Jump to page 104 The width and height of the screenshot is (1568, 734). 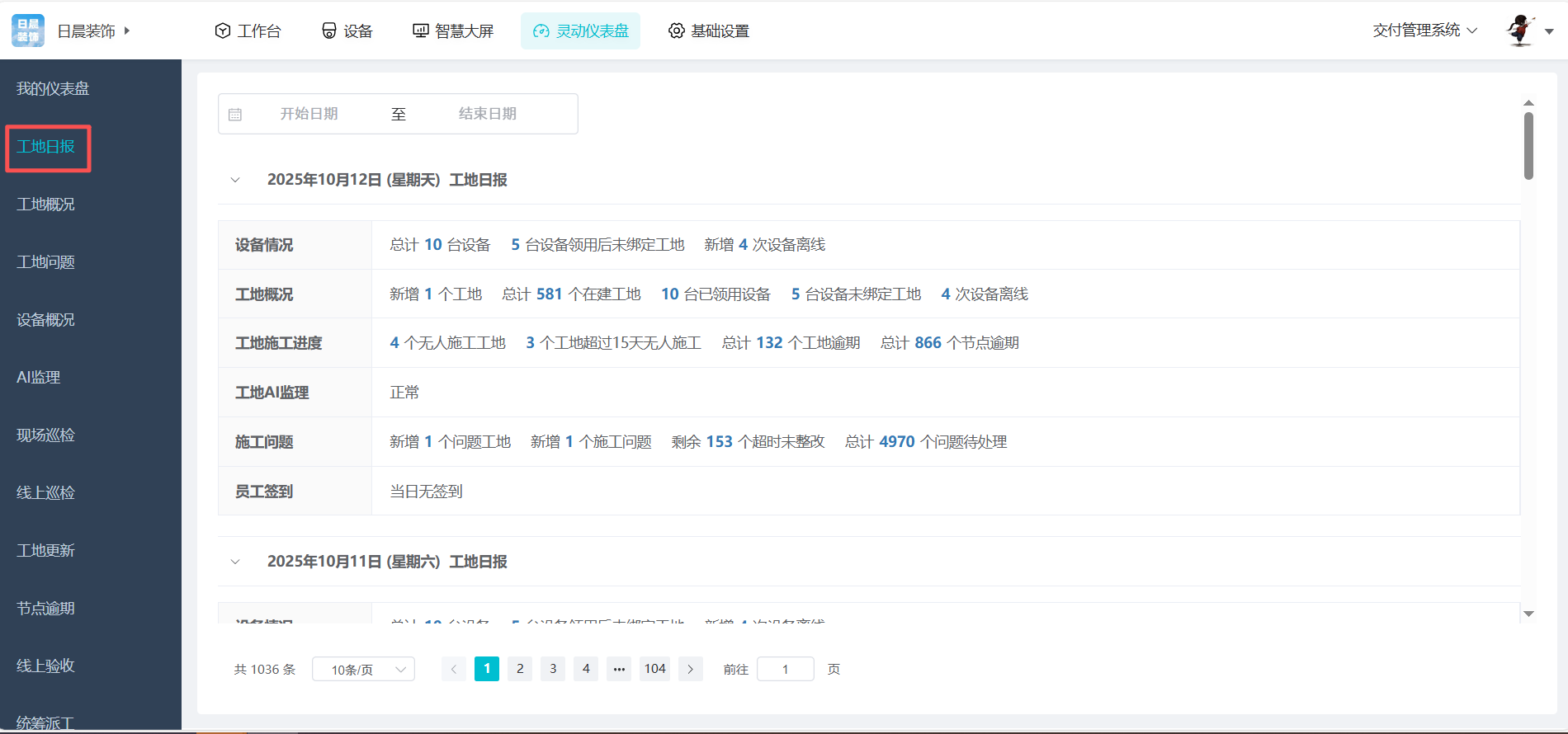click(655, 669)
